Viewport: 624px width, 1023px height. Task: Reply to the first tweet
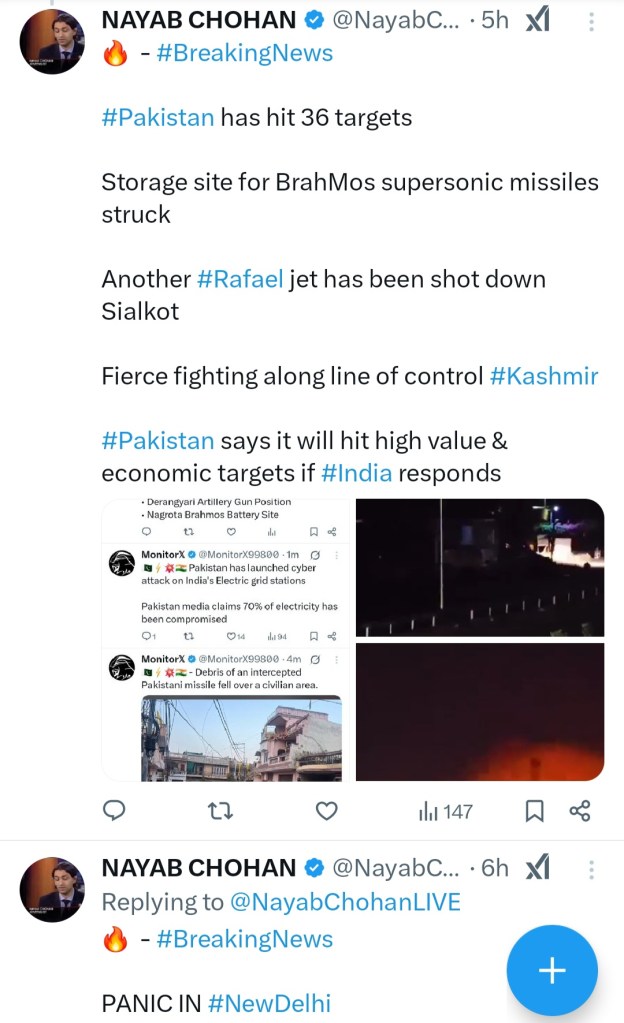[115, 811]
